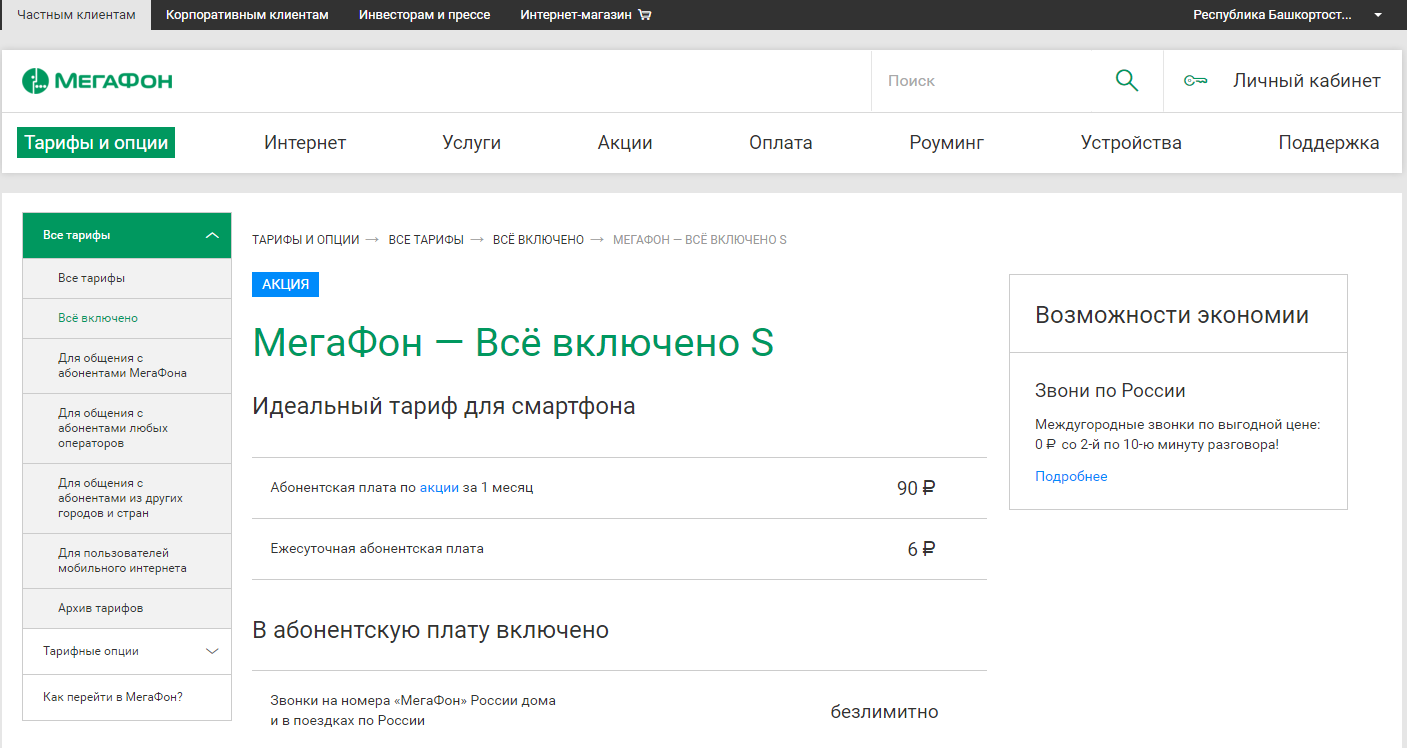
Task: Click ТАРИФЫ И ОПЦИИ breadcrumb
Action: [305, 240]
